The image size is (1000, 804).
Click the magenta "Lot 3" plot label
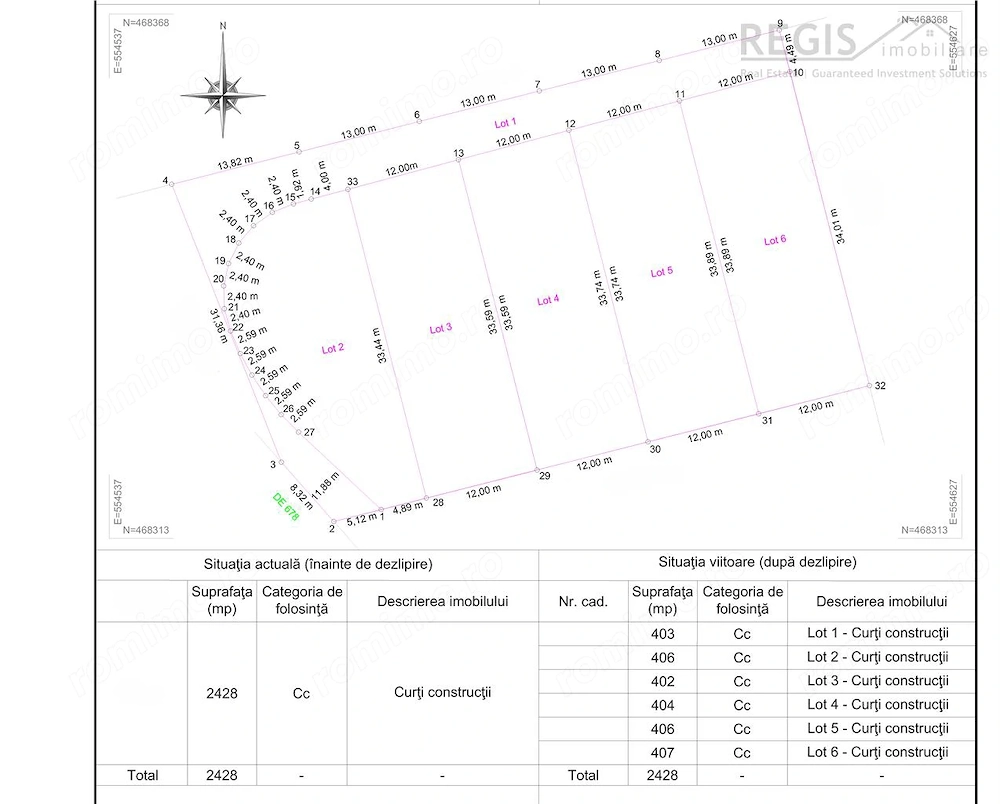(440, 328)
